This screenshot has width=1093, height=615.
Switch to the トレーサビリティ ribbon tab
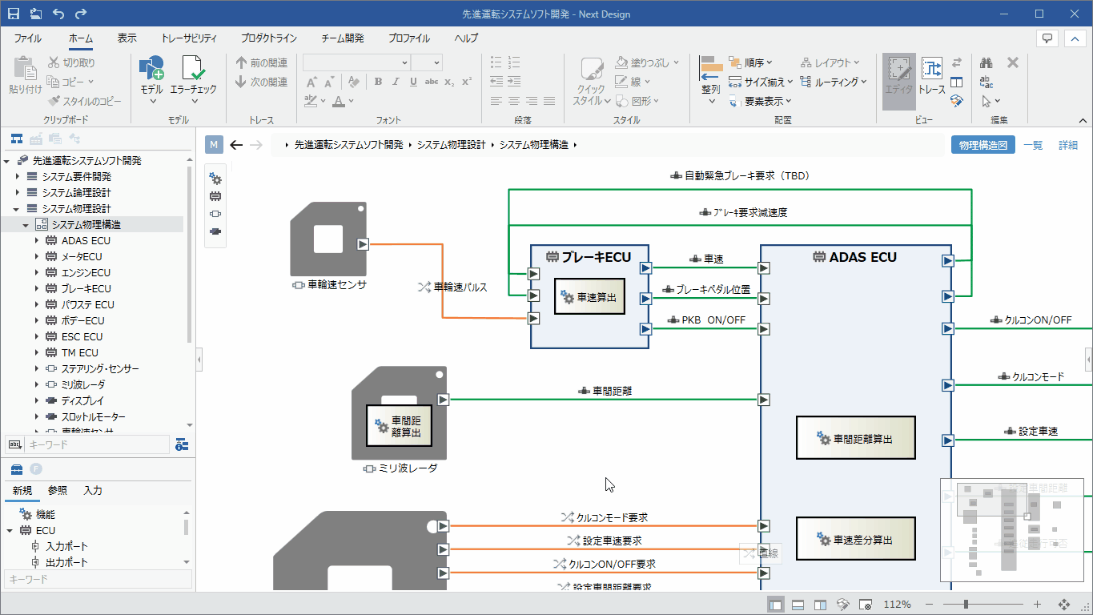(189, 38)
